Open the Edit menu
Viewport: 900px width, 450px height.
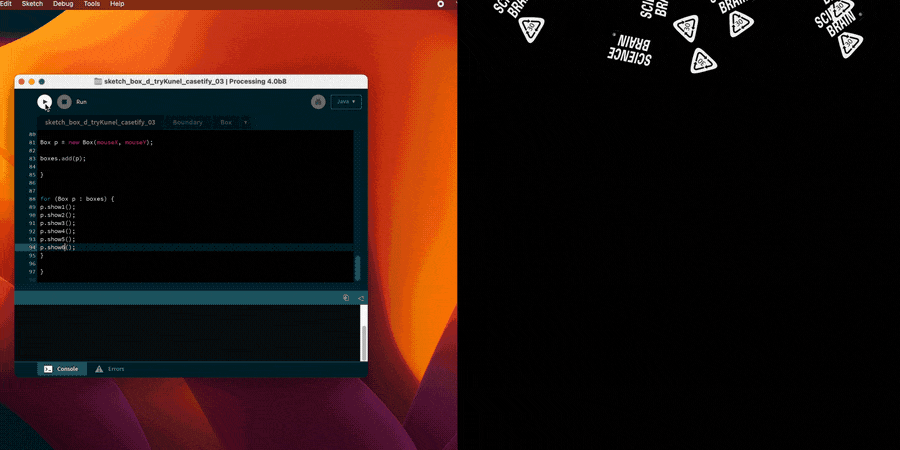6,3
